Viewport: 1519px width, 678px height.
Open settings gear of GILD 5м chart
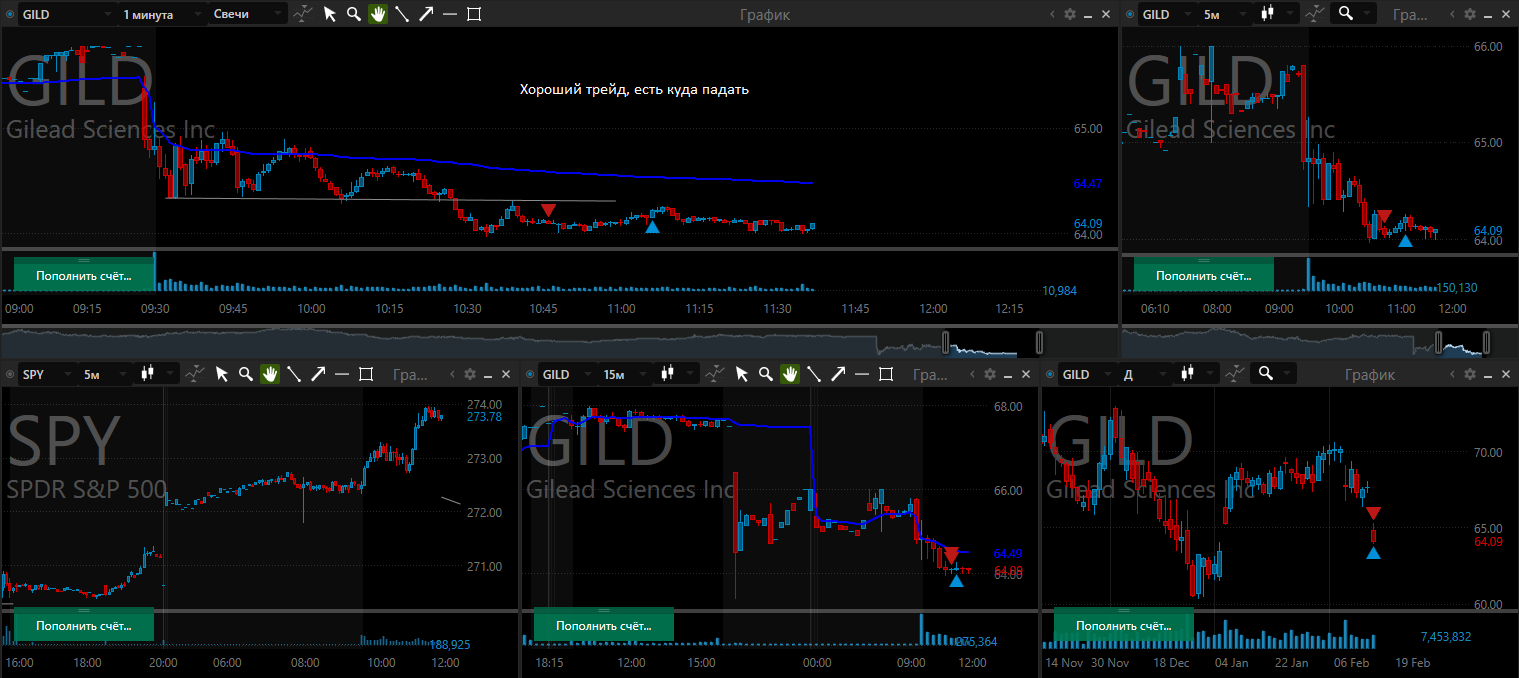click(1470, 14)
